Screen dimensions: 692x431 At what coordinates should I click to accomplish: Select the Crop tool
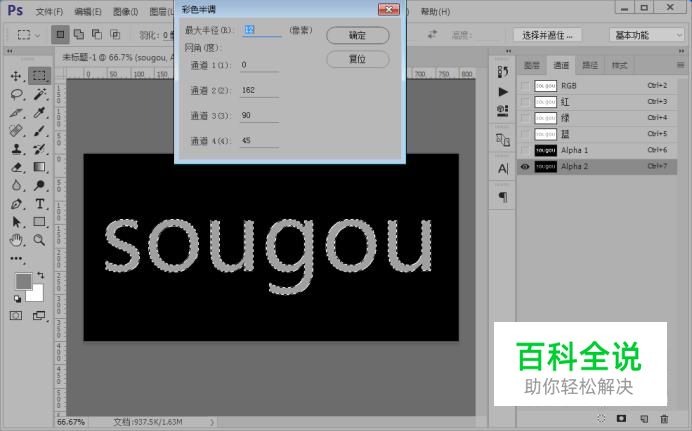point(16,112)
